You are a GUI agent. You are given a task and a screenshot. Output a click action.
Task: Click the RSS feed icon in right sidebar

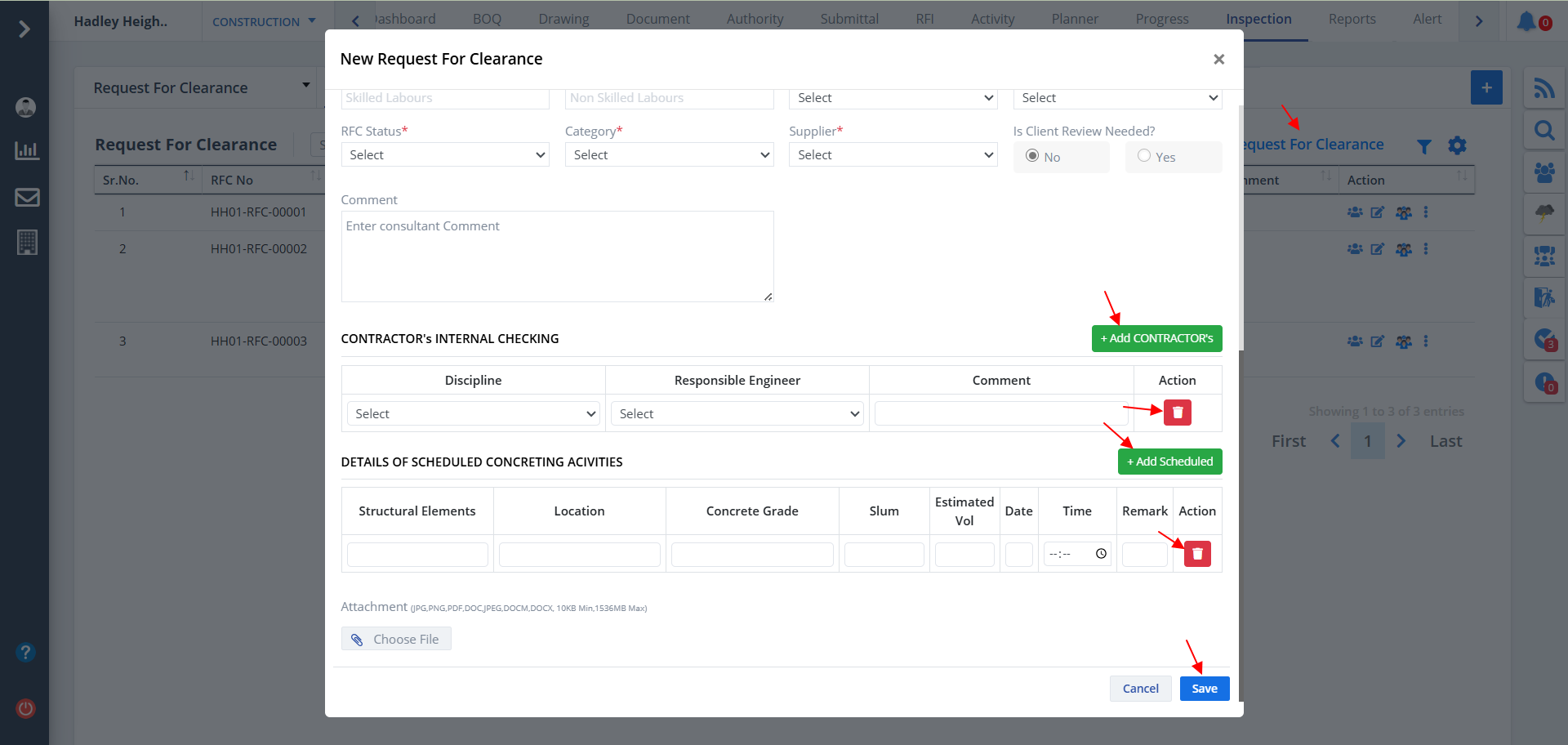(1543, 88)
